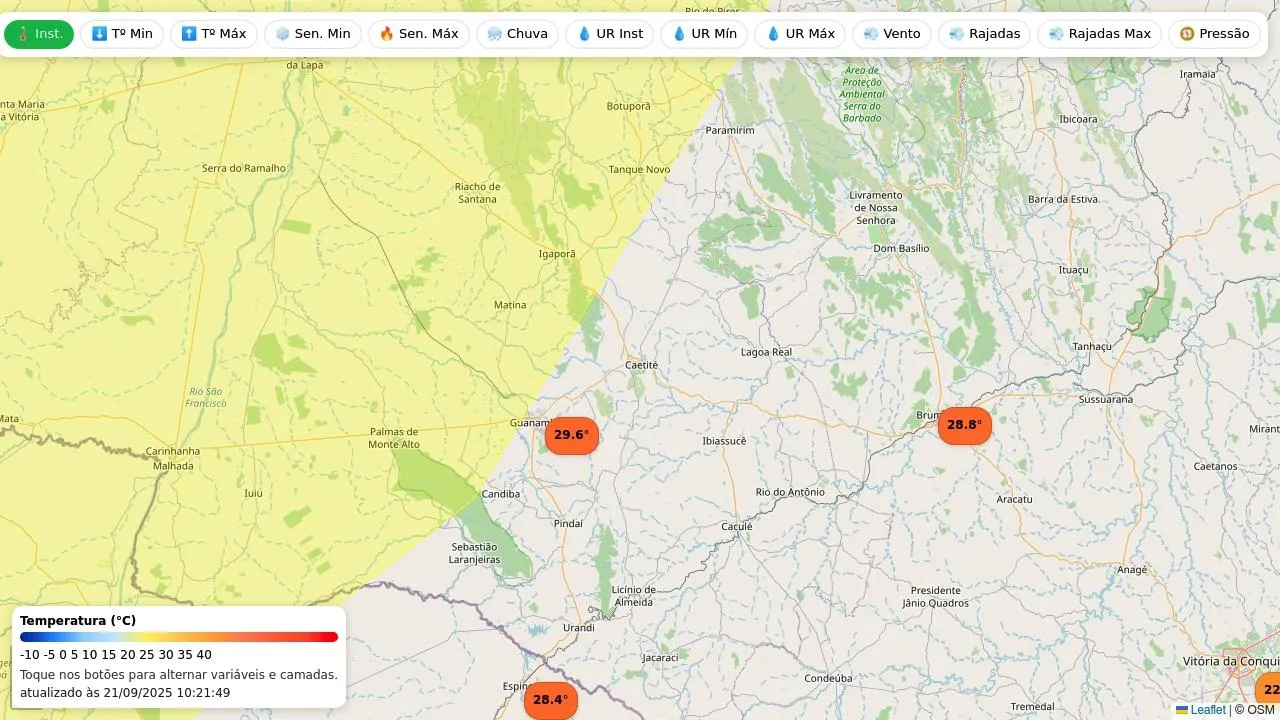Select the Inst. temperature button
The width and height of the screenshot is (1280, 720).
click(39, 34)
